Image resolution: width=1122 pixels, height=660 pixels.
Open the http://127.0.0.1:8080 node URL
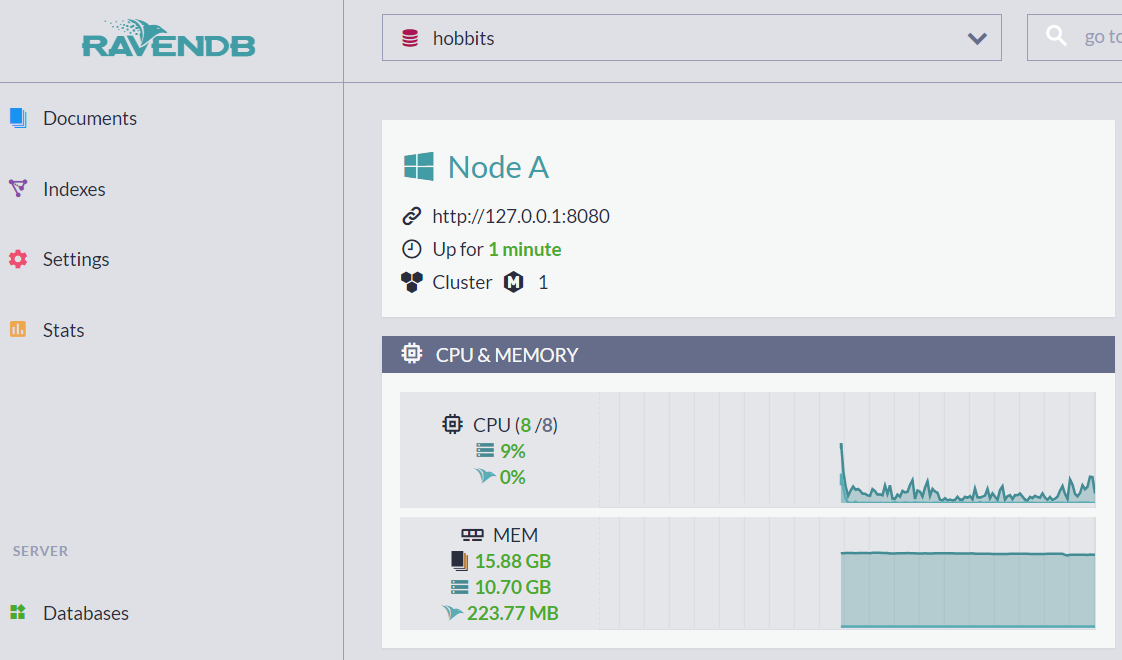click(521, 216)
